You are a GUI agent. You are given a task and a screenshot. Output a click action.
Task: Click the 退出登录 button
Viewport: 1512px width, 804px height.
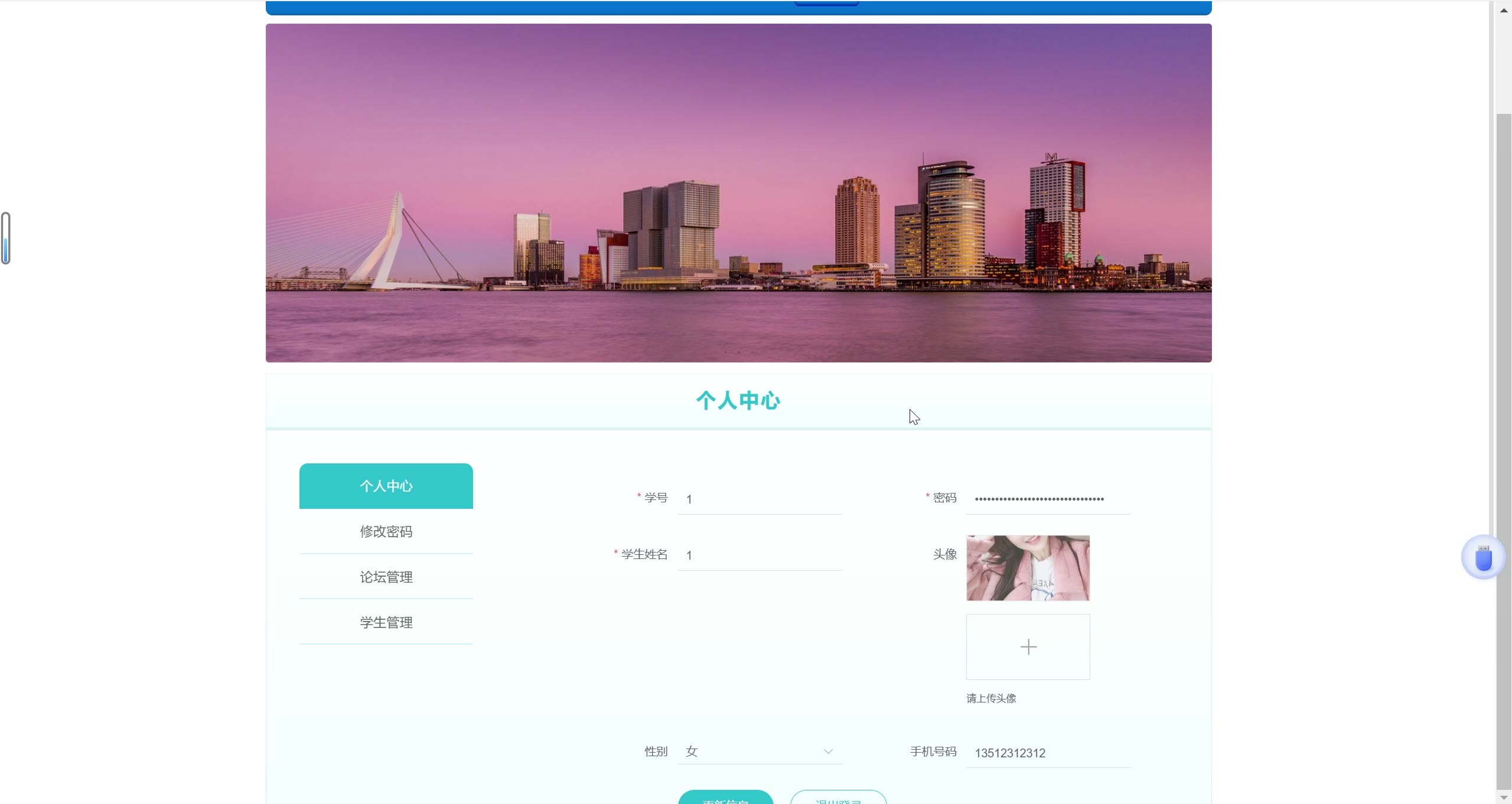tap(838, 798)
